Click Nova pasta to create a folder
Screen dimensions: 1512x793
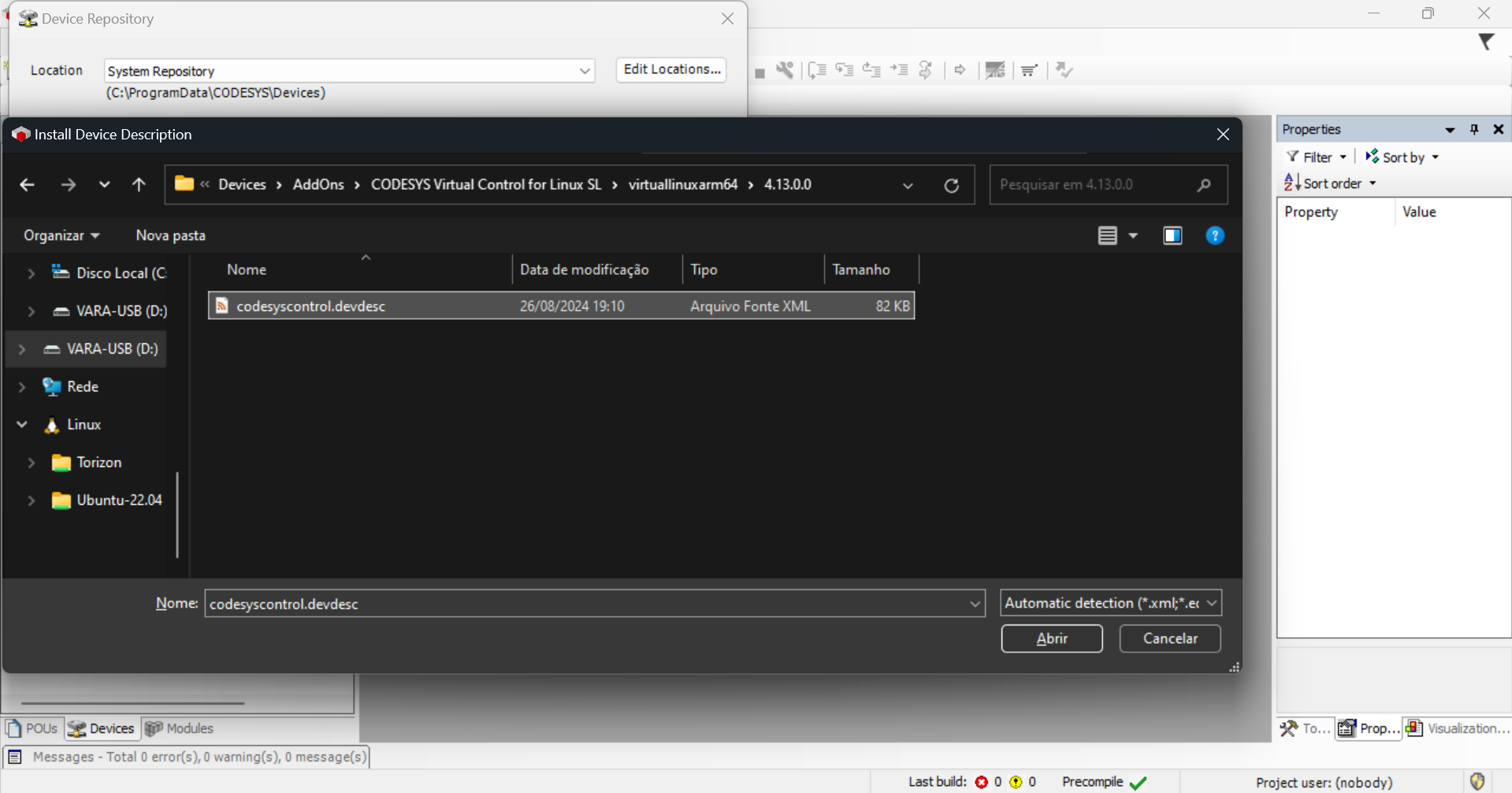[170, 235]
